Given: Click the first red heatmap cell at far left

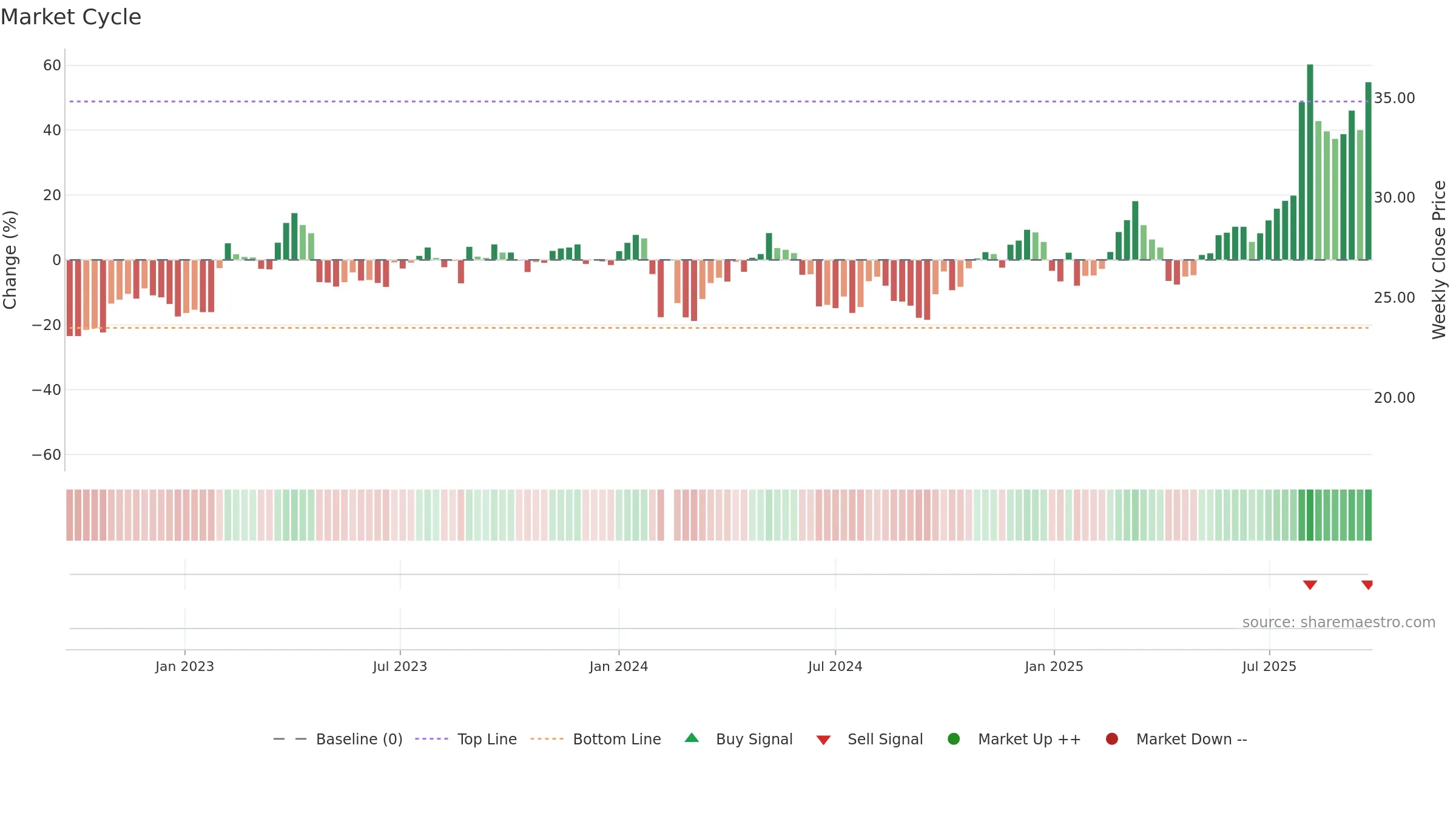Looking at the screenshot, I should click(70, 515).
